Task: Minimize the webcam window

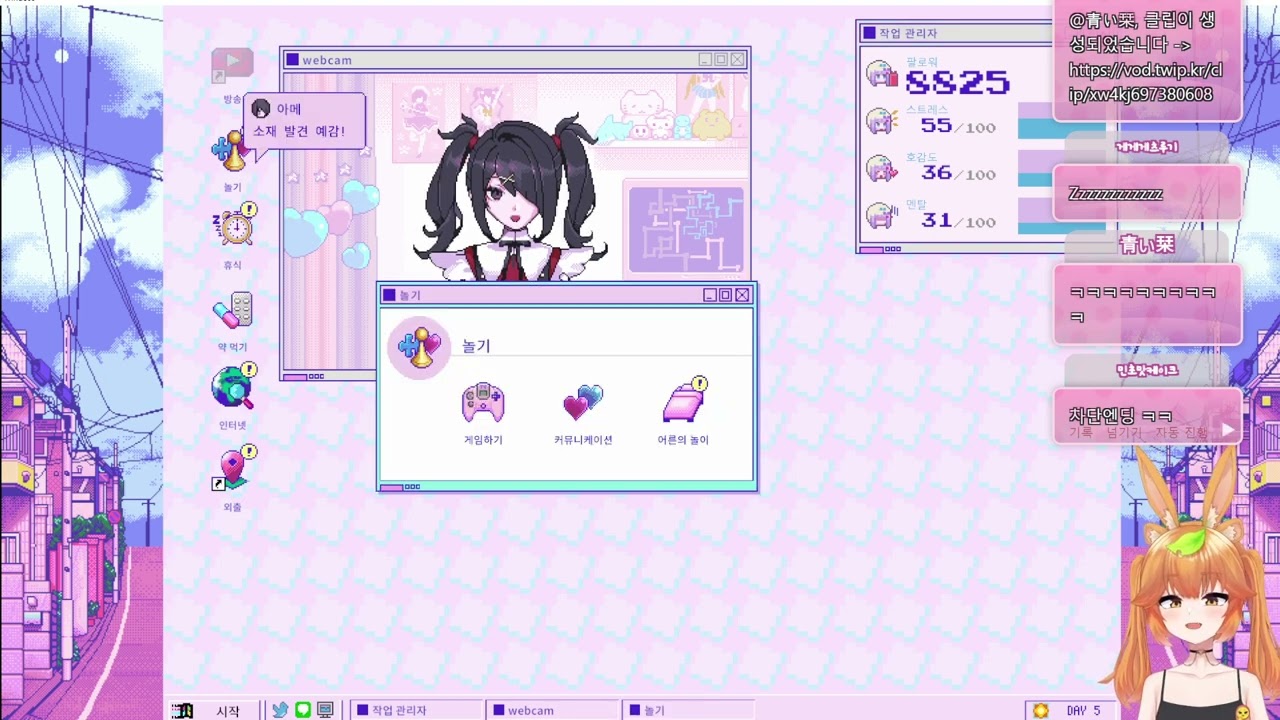Action: click(x=705, y=60)
